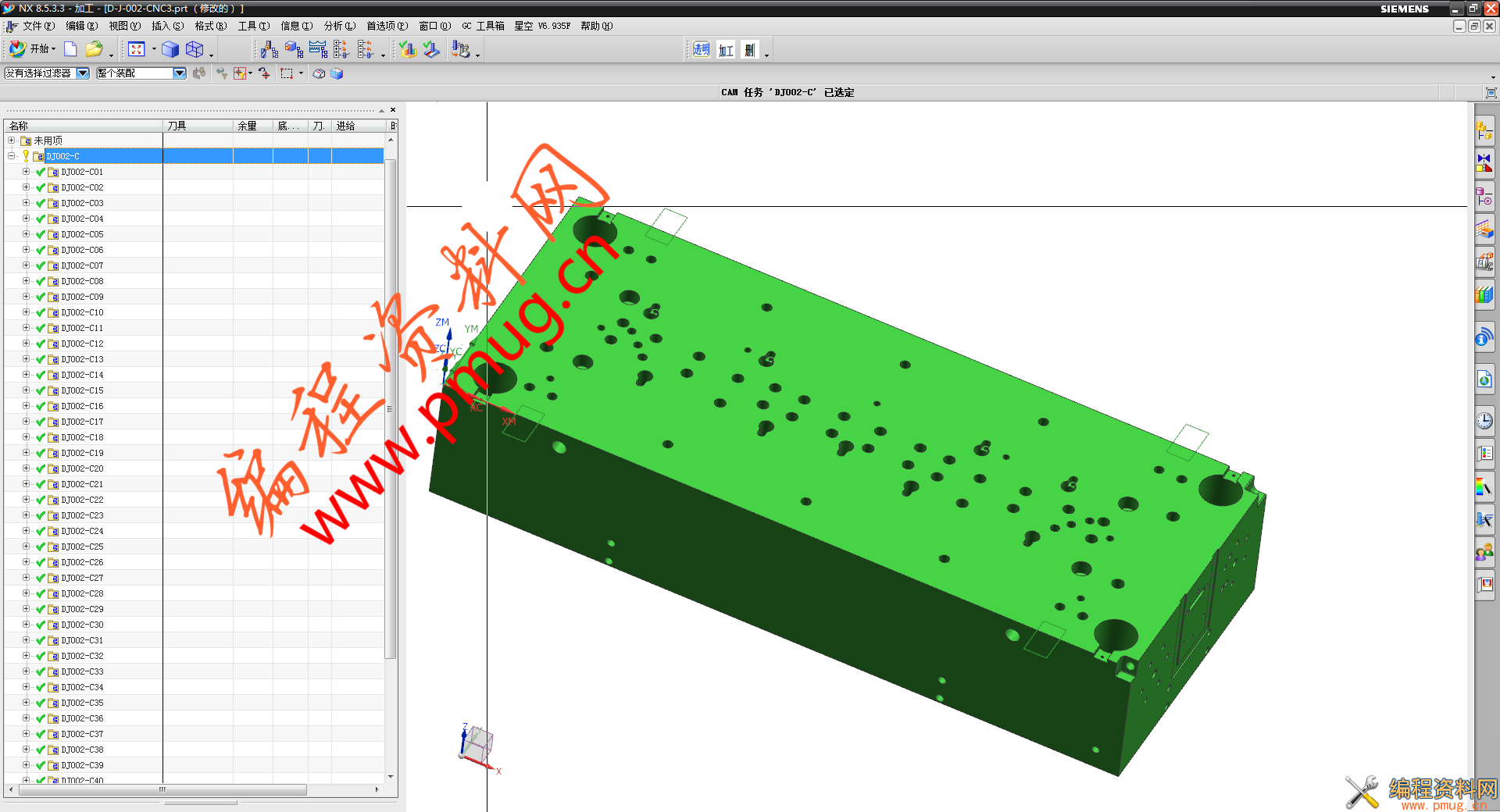Click the 进给 column header
The image size is (1500, 812).
coord(359,126)
